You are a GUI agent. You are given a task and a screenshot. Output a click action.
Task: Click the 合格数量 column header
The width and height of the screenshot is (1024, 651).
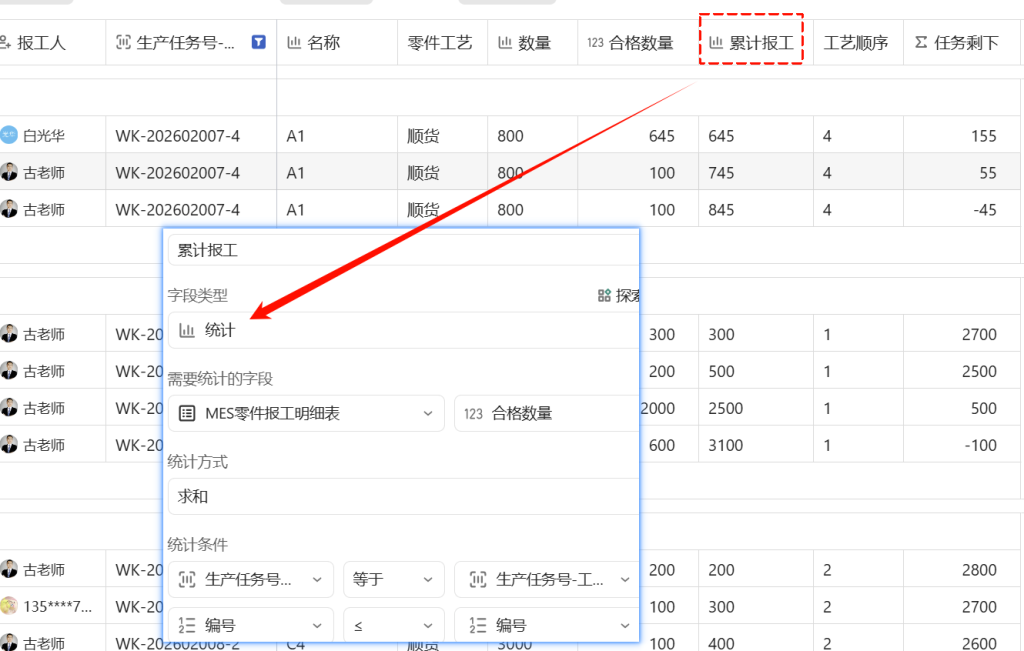click(638, 42)
